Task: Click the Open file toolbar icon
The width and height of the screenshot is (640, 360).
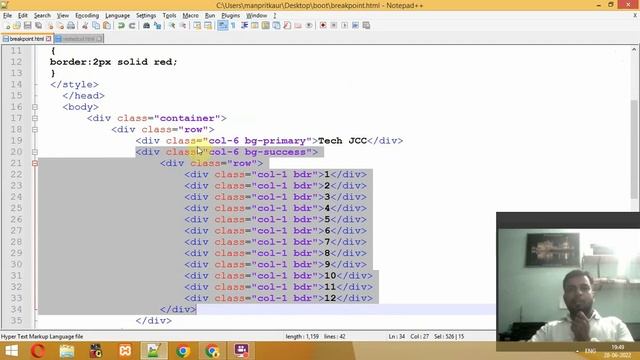Action: 17,26
